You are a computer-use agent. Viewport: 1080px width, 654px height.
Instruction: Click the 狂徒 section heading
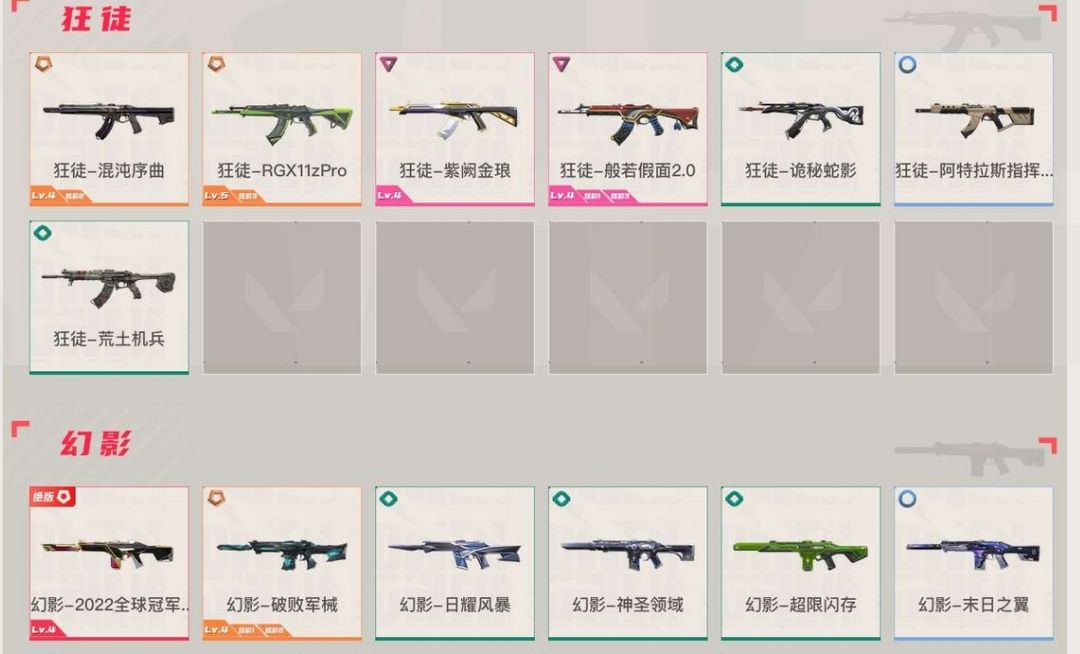(96, 19)
